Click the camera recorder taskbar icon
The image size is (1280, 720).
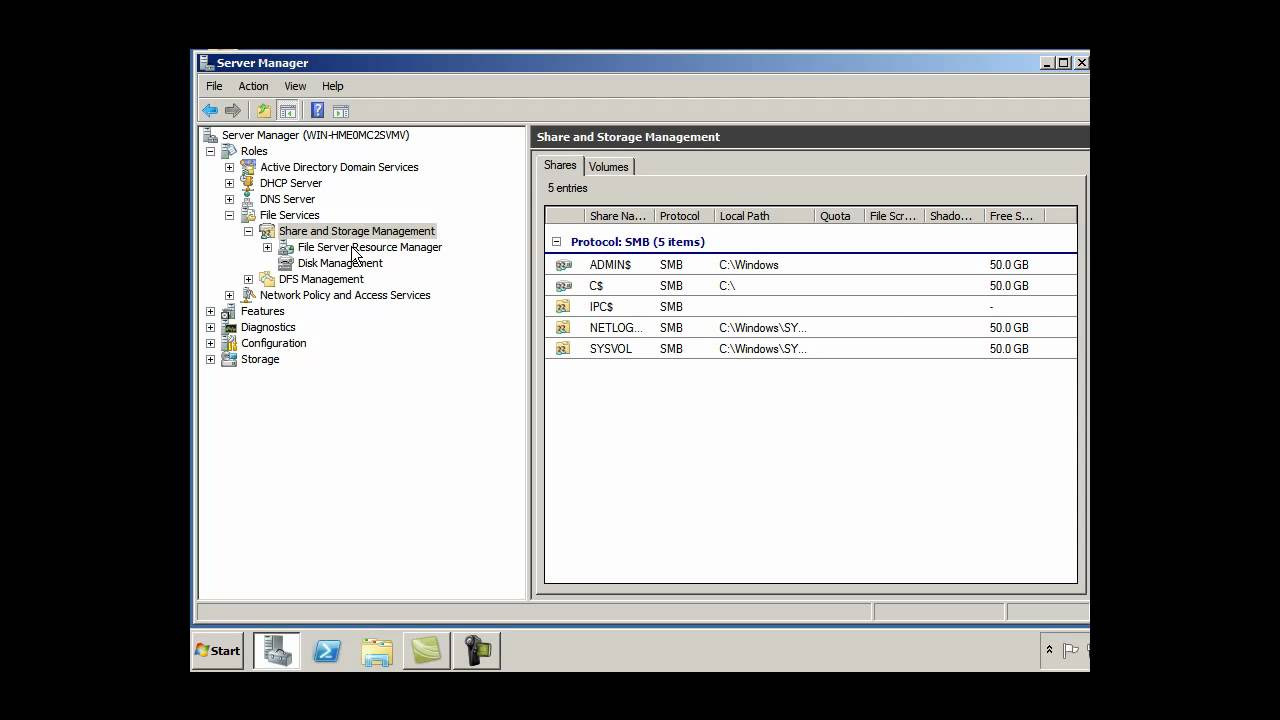click(x=477, y=650)
